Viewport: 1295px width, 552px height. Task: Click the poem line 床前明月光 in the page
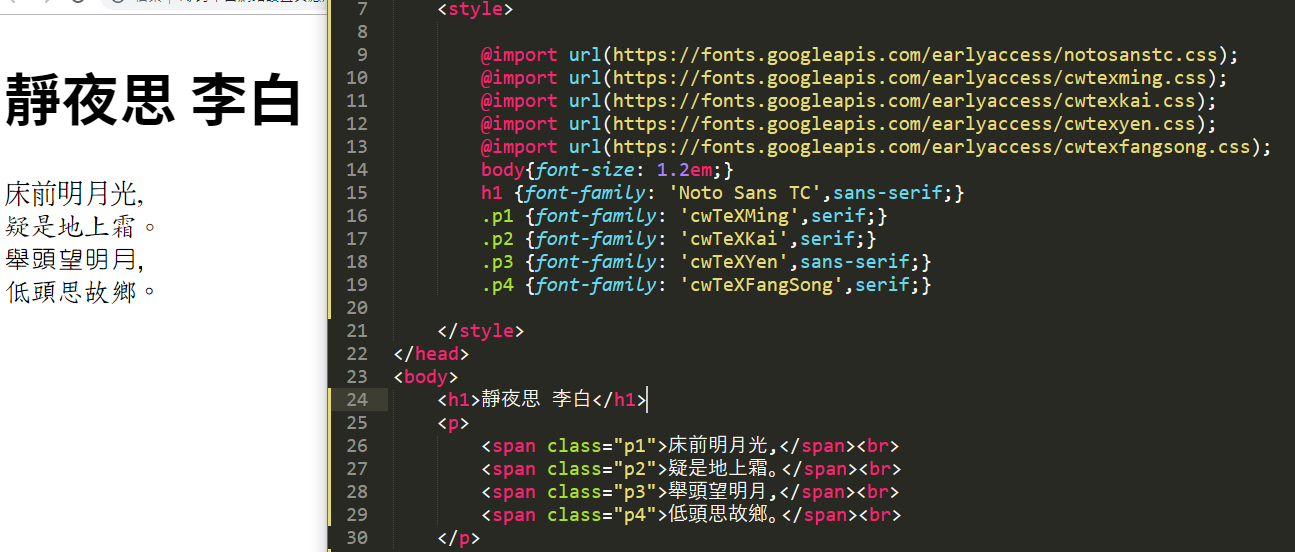coord(74,193)
